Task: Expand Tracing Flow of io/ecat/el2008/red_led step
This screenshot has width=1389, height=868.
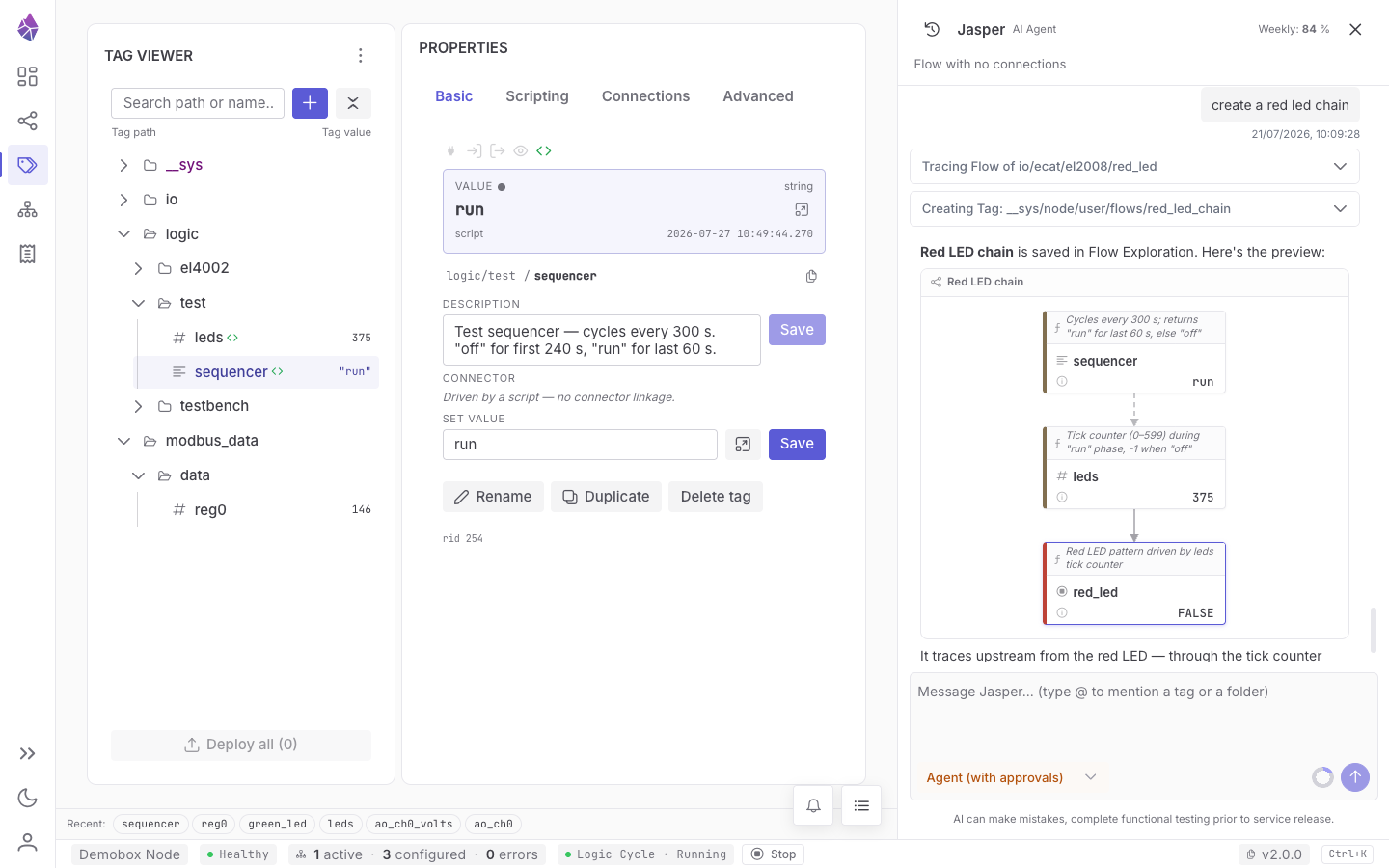Action: [x=1134, y=167]
